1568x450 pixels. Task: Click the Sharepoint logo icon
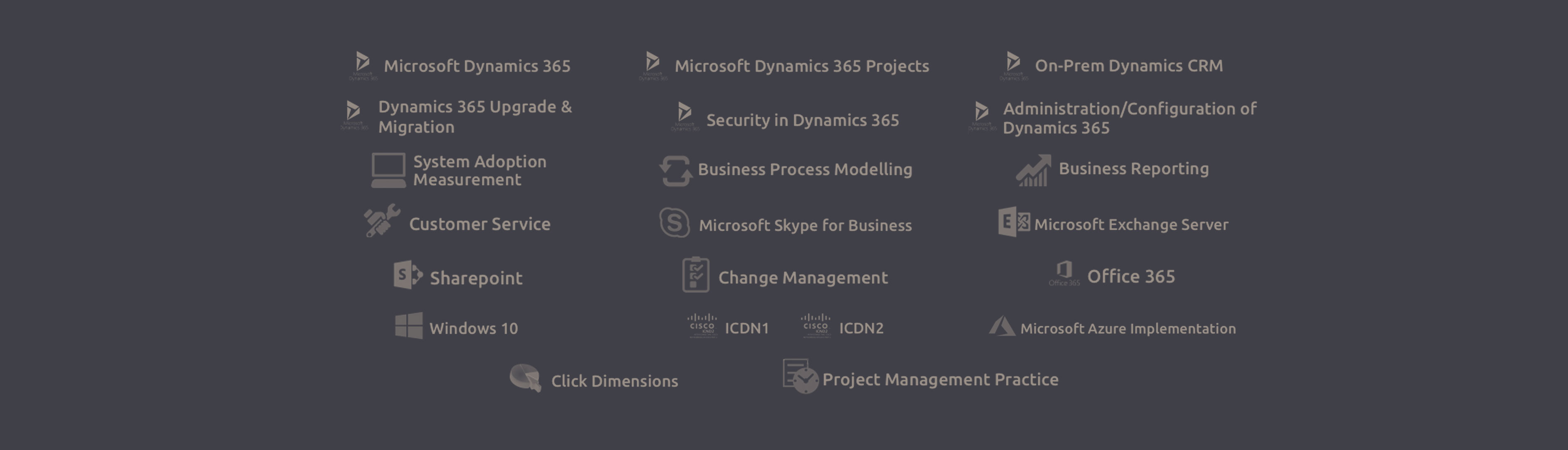pyautogui.click(x=408, y=275)
